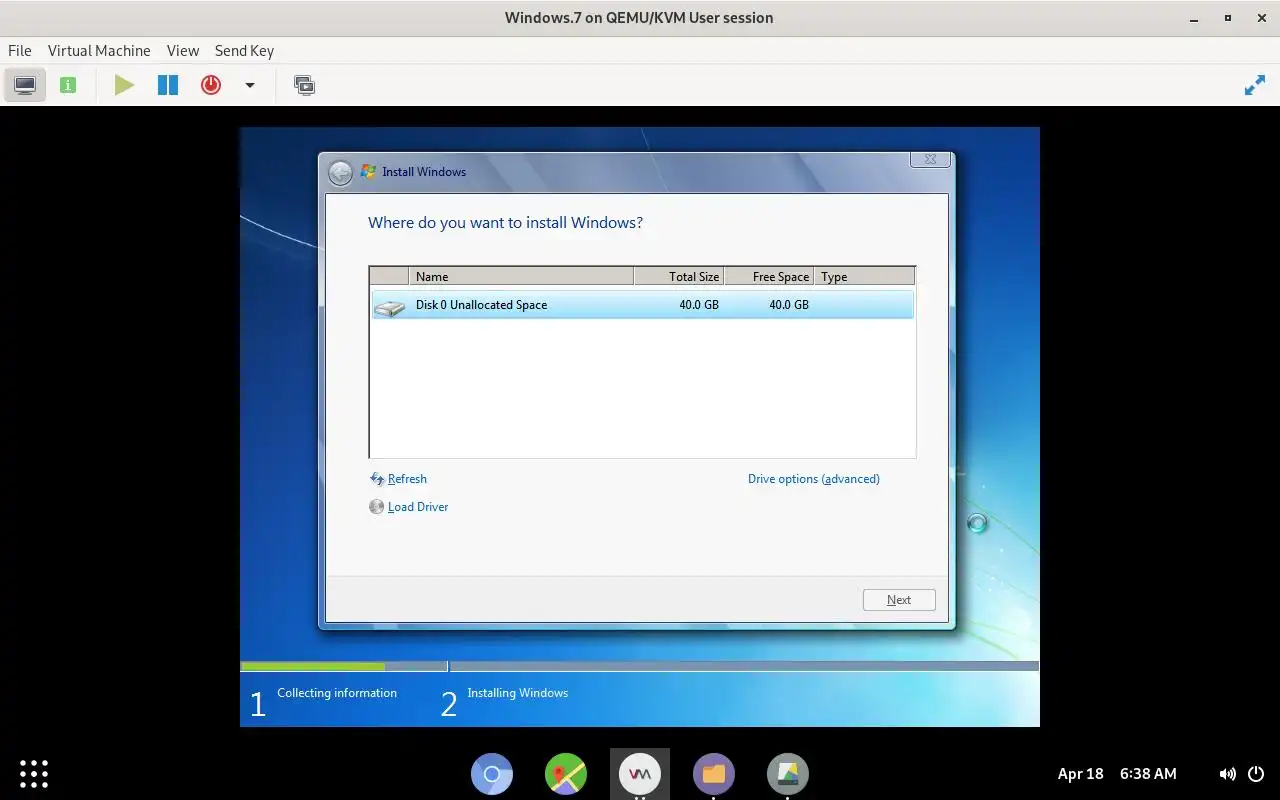The height and width of the screenshot is (800, 1280).
Task: Open the View menu
Action: click(183, 50)
